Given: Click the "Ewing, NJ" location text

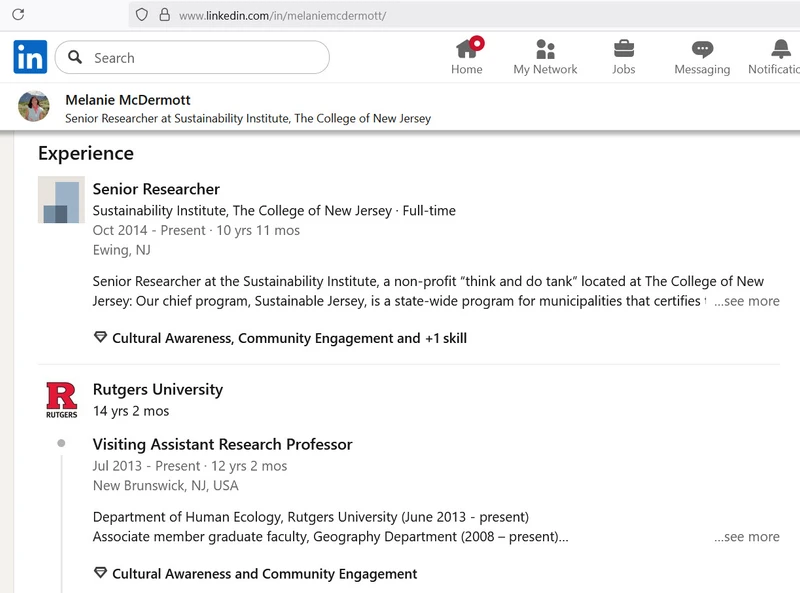Looking at the screenshot, I should pyautogui.click(x=121, y=250).
